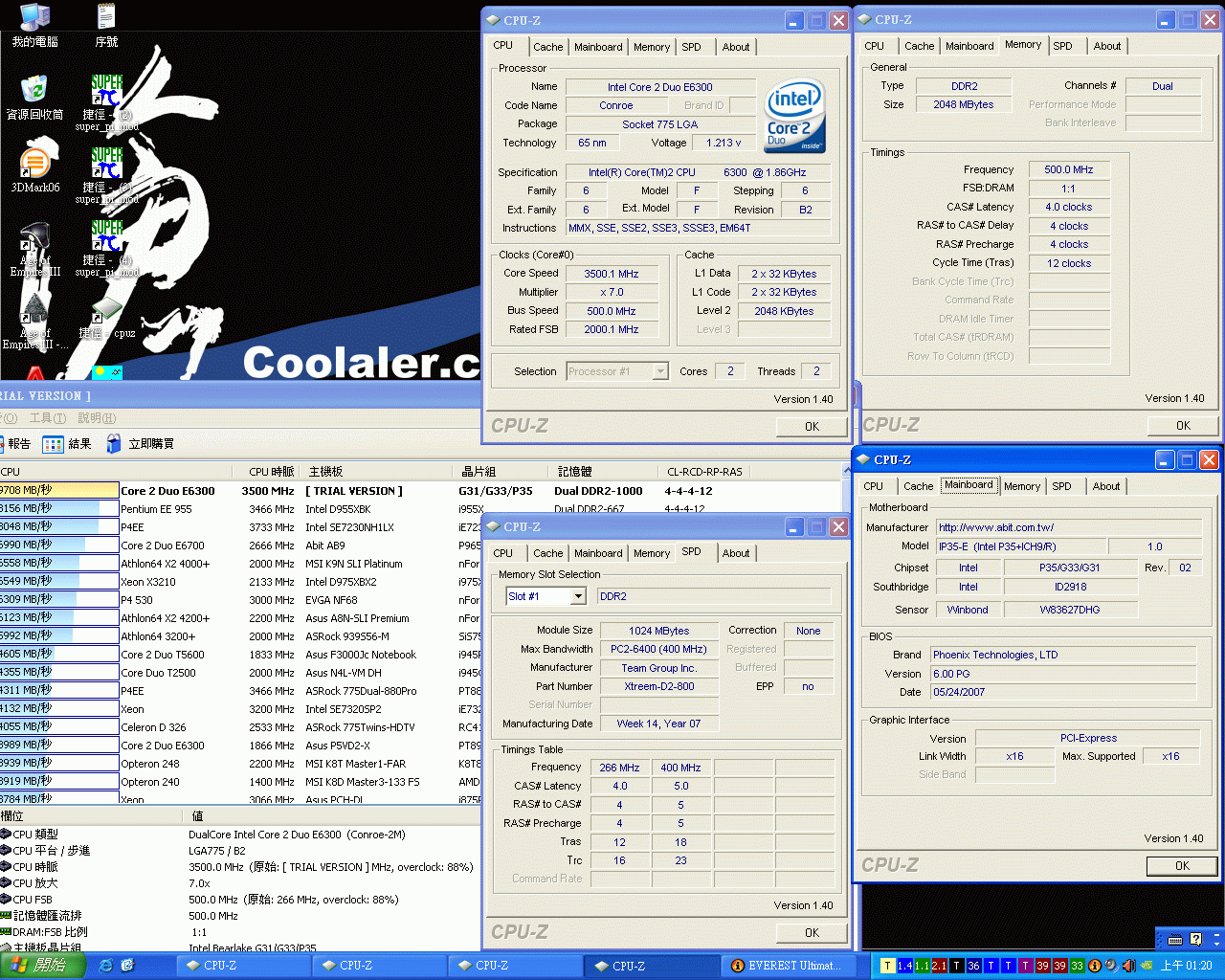Screen dimensions: 1225x980
Task: Switch to Cache tab in Processor CPU-Z window
Action: click(x=547, y=47)
